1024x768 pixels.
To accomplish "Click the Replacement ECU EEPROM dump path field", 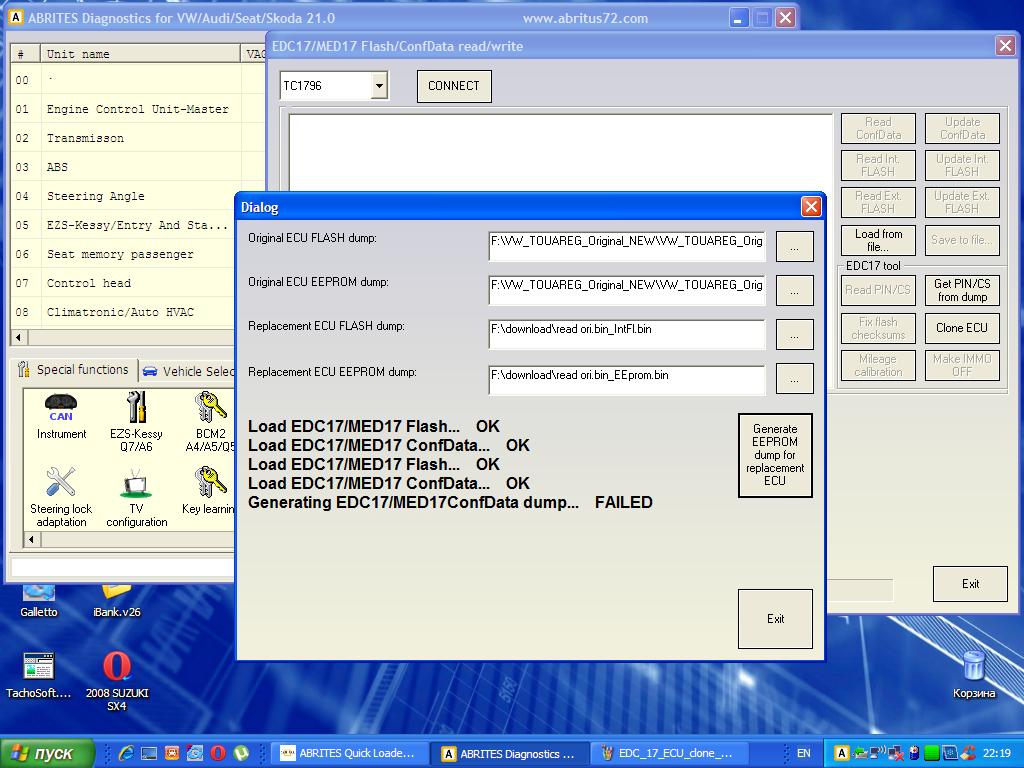I will (626, 380).
